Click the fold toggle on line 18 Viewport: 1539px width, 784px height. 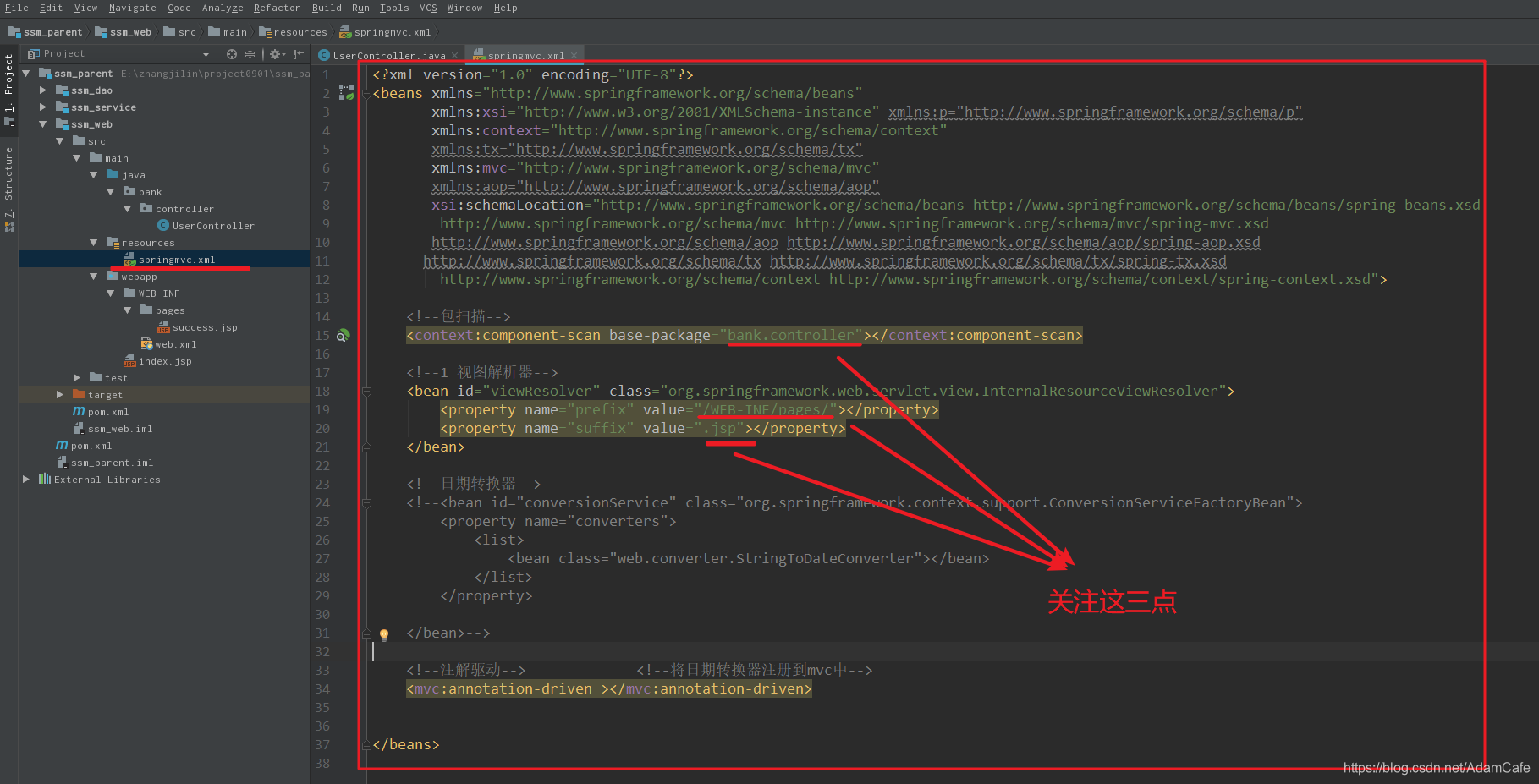click(x=366, y=392)
